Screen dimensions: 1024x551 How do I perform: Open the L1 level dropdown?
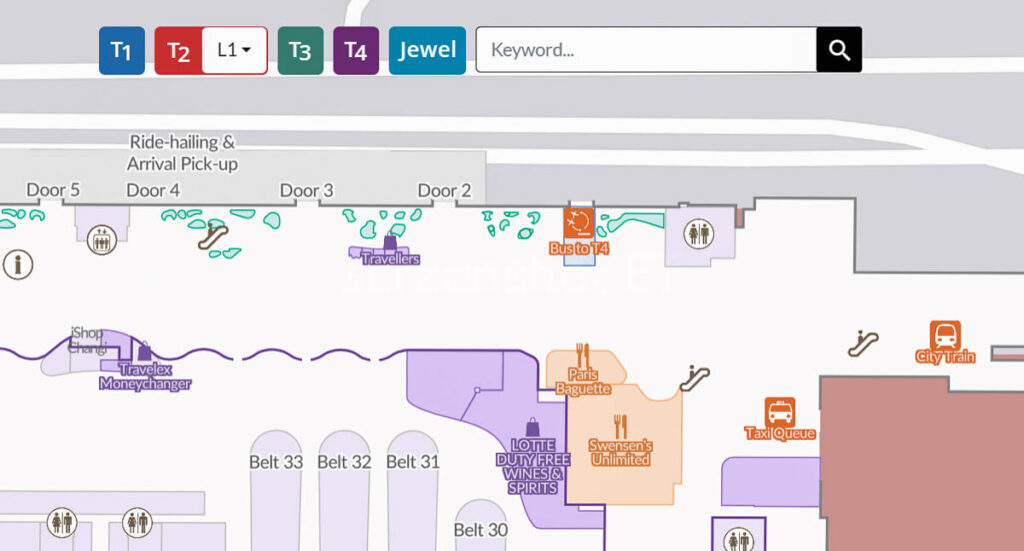pyautogui.click(x=234, y=50)
